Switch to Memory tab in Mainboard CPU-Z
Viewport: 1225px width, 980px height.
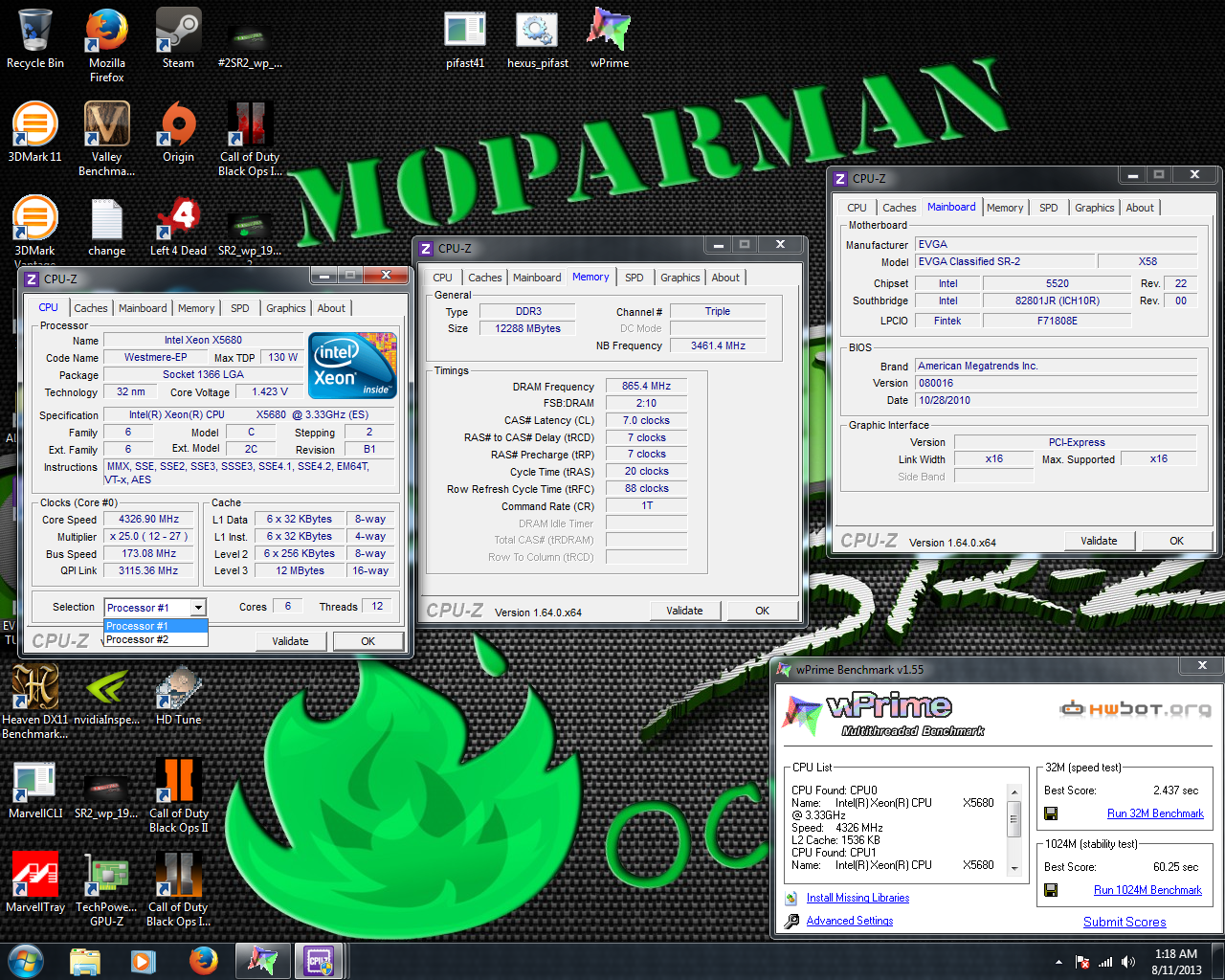coord(1005,208)
